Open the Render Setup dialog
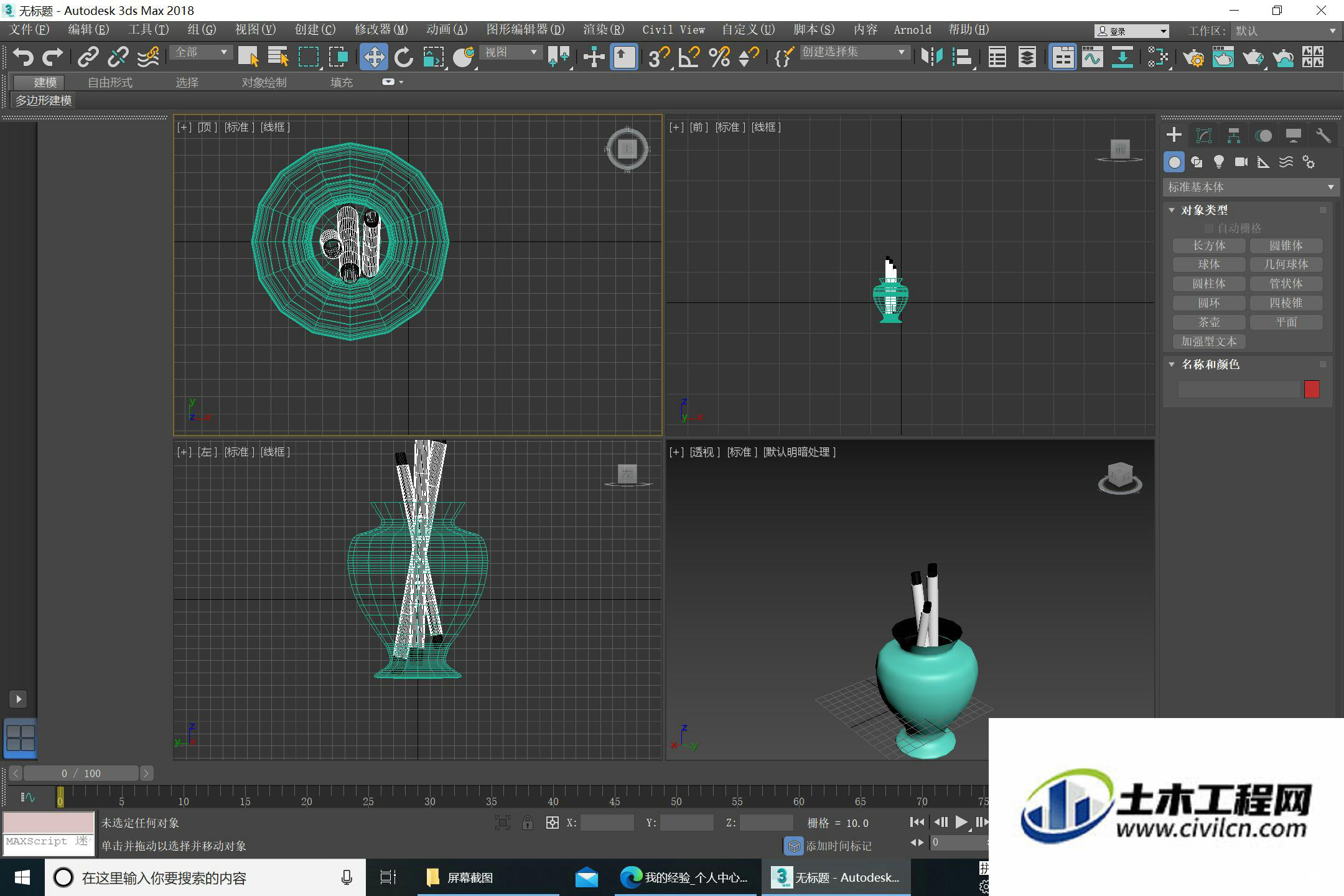Image resolution: width=1344 pixels, height=896 pixels. [x=1193, y=57]
